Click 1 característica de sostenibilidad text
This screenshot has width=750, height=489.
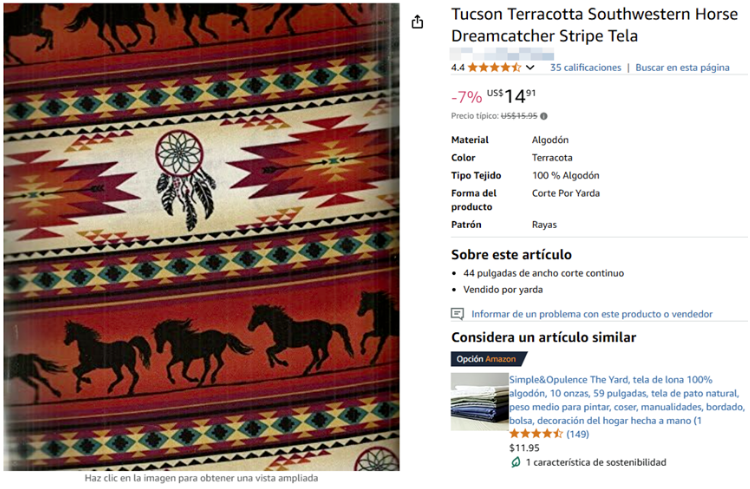[x=596, y=462]
